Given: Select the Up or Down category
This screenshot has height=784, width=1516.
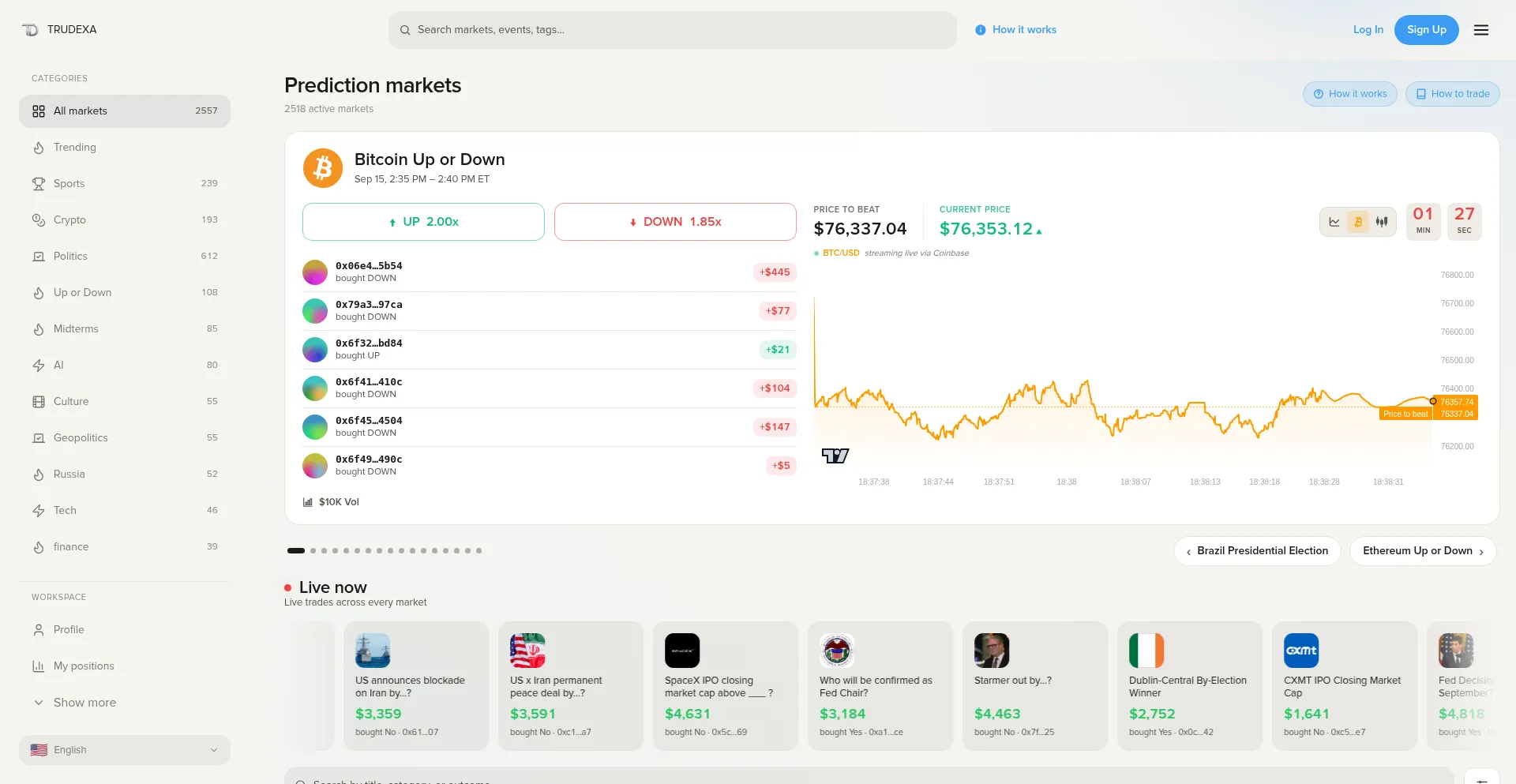Looking at the screenshot, I should (x=125, y=293).
